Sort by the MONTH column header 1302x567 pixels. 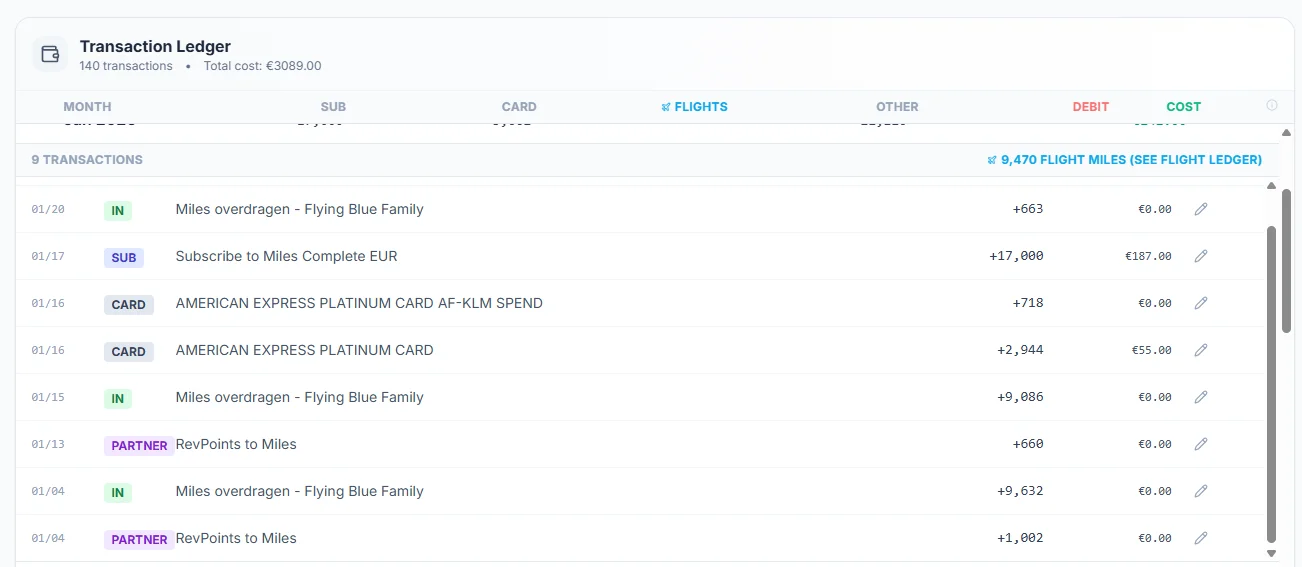[88, 107]
